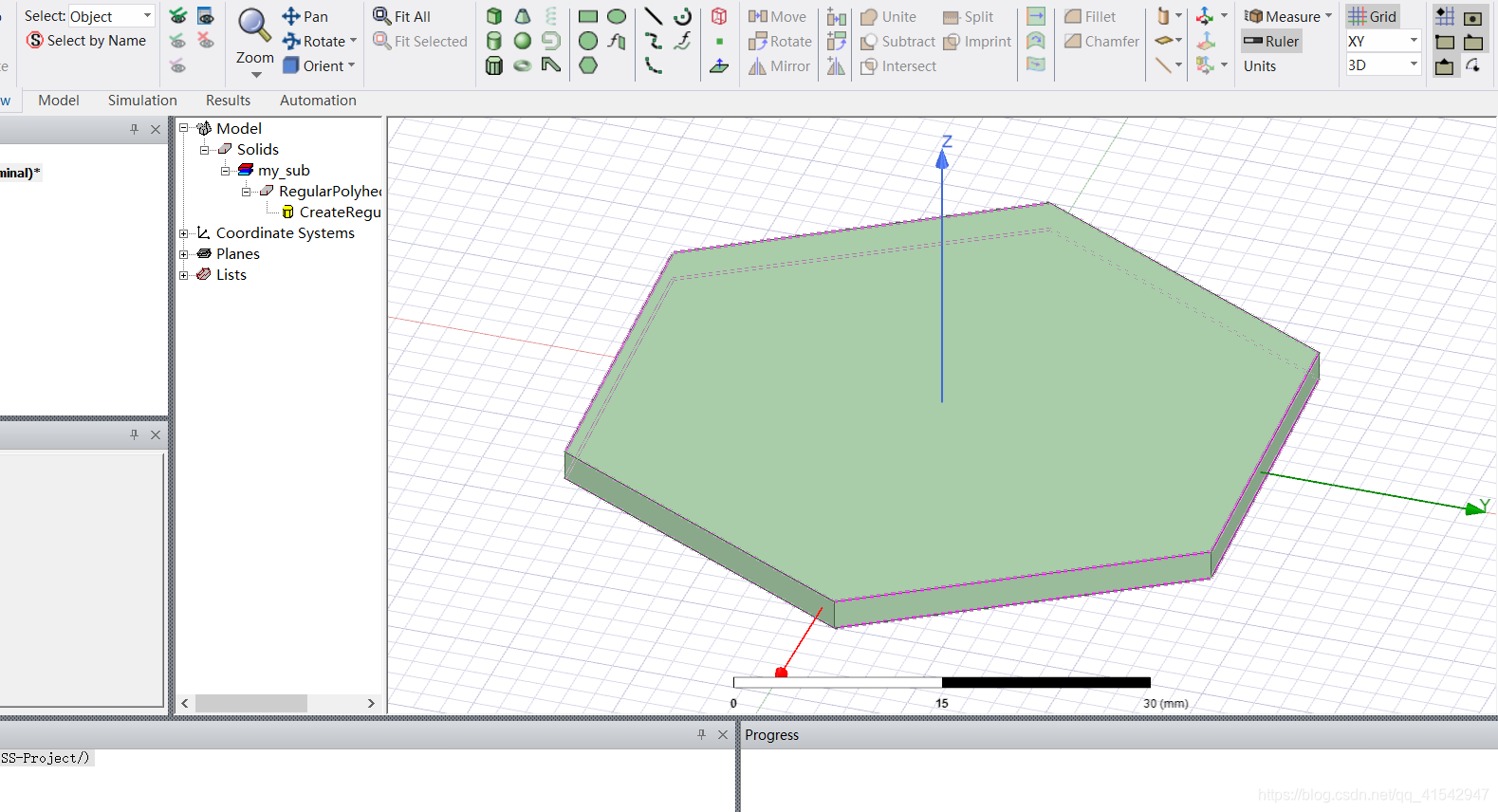1498x812 pixels.
Task: Select the Draw Cone tool
Action: tap(523, 16)
